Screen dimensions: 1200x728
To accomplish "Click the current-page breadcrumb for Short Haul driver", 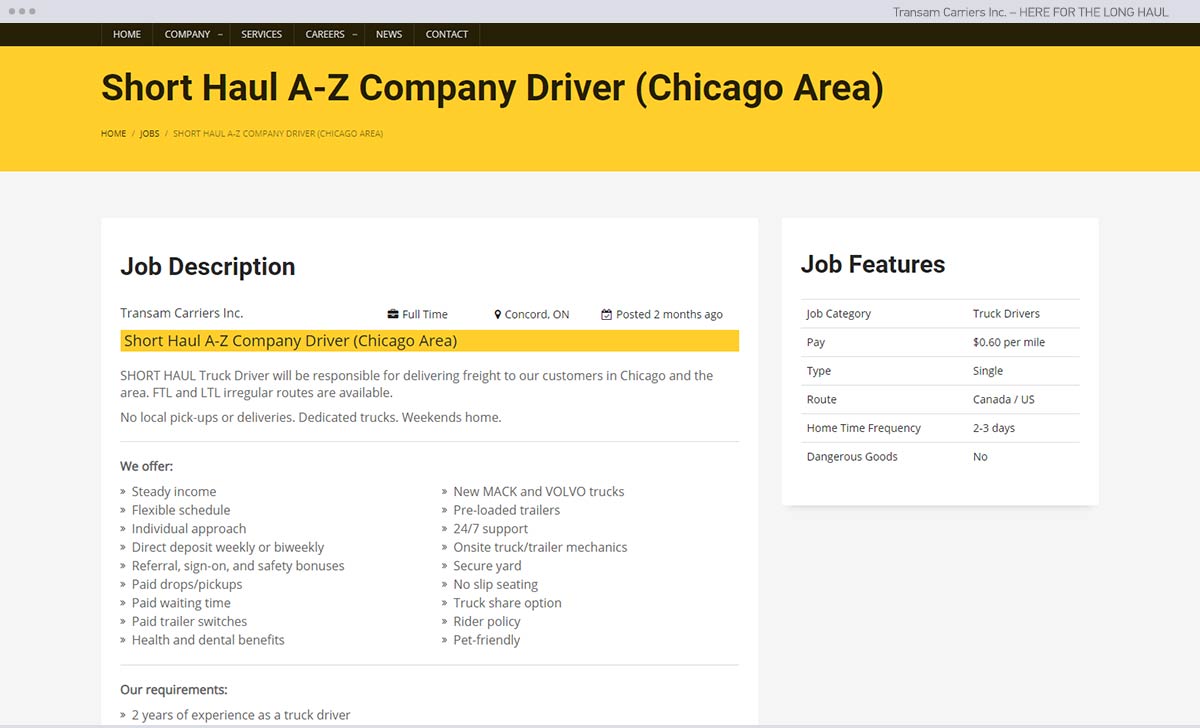I will click(x=278, y=133).
